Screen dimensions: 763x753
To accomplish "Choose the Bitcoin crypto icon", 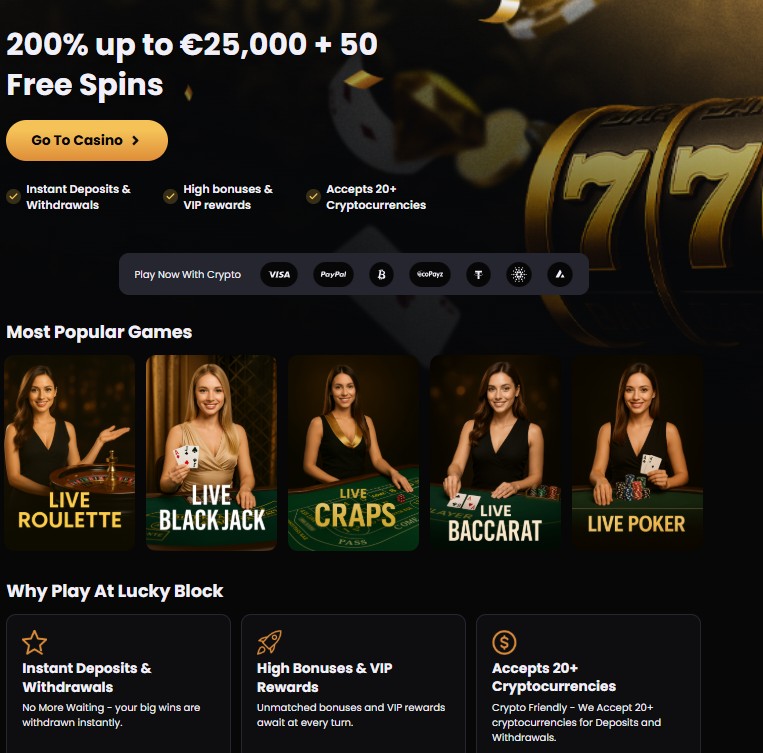I will click(x=382, y=275).
